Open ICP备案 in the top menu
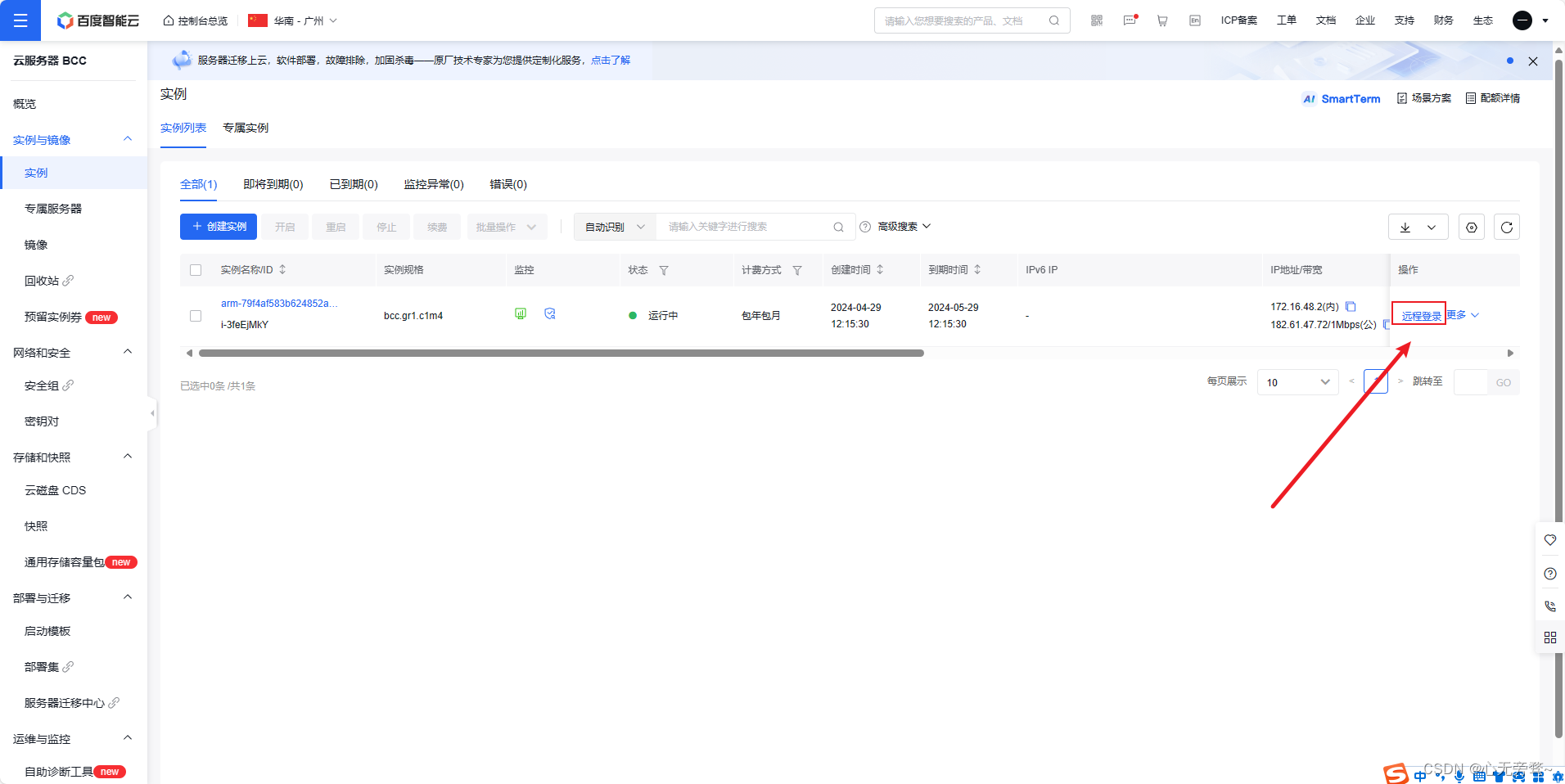Screen dimensions: 1565x784 pyautogui.click(x=1239, y=20)
